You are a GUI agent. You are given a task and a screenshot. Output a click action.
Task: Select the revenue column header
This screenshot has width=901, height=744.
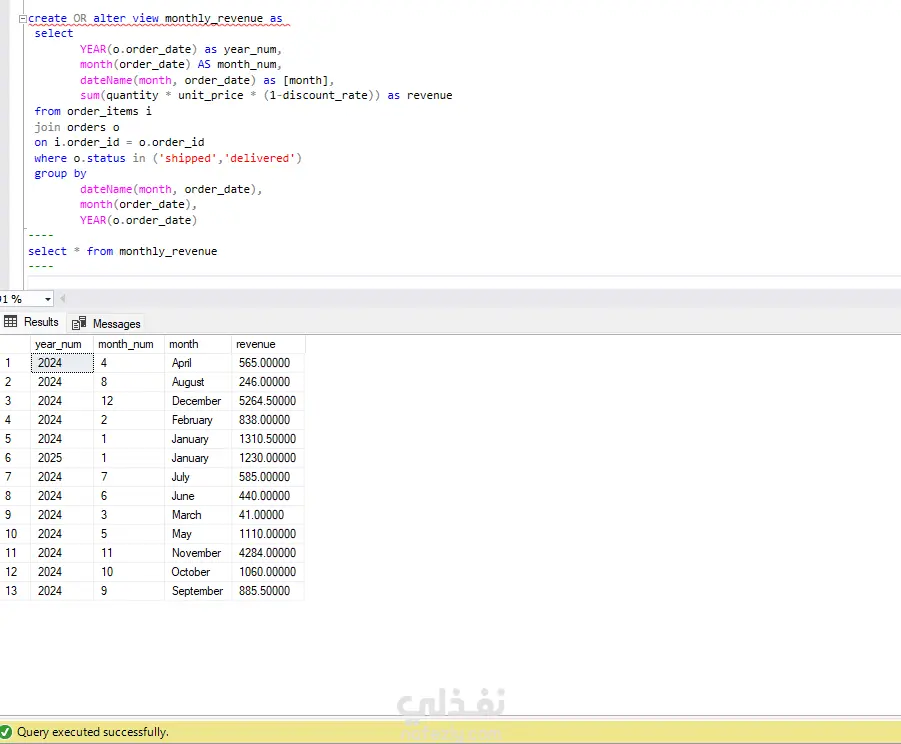click(x=268, y=344)
